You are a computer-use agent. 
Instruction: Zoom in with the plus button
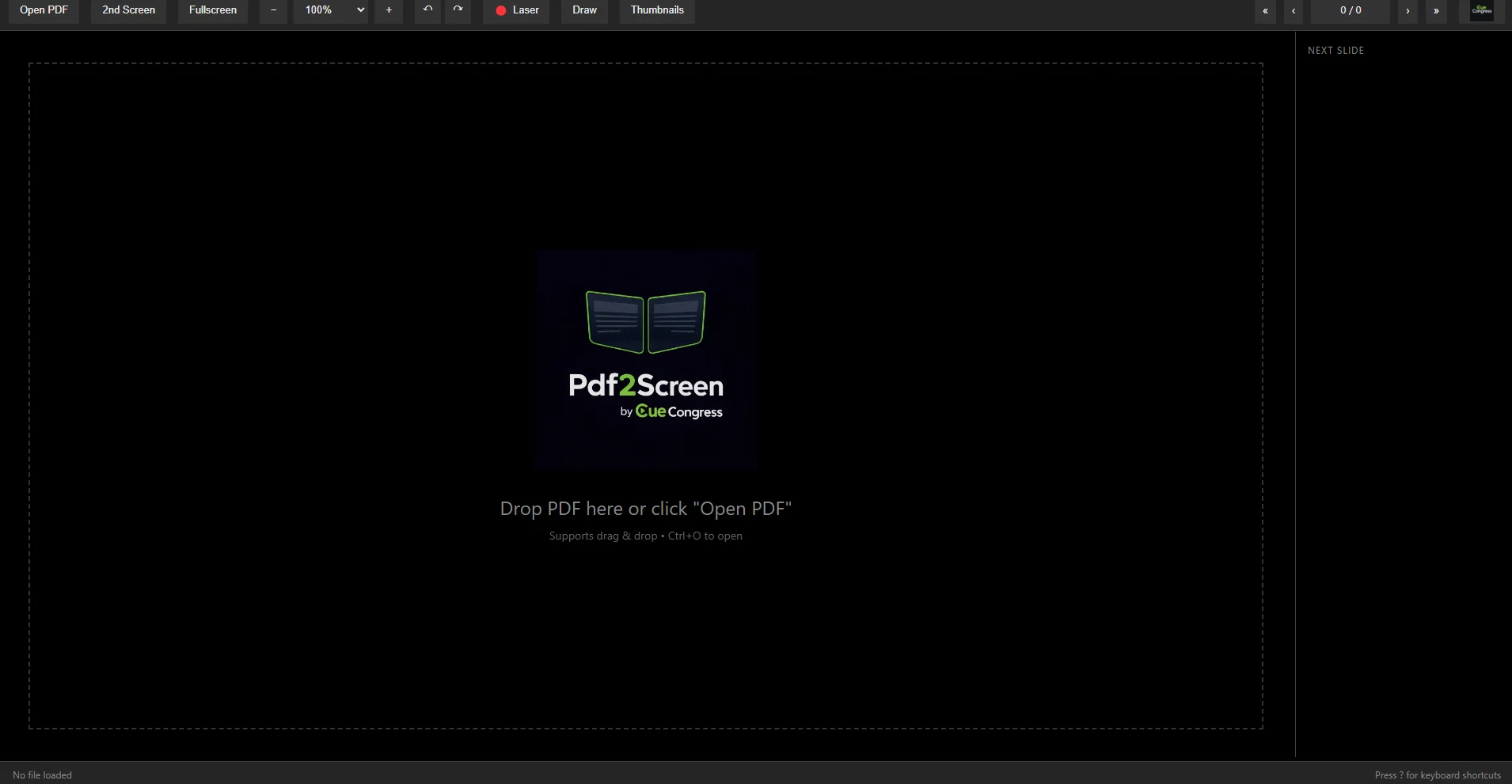[389, 10]
